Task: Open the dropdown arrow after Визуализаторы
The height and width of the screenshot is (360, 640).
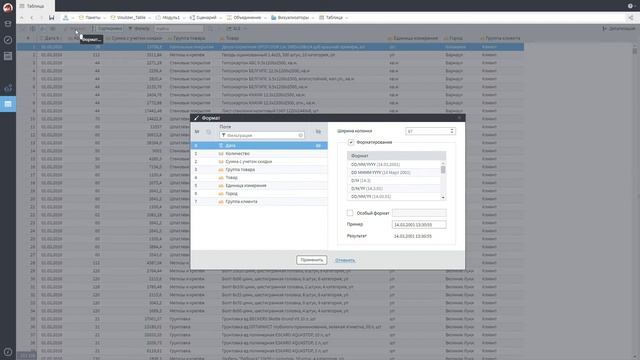Action: (313, 18)
